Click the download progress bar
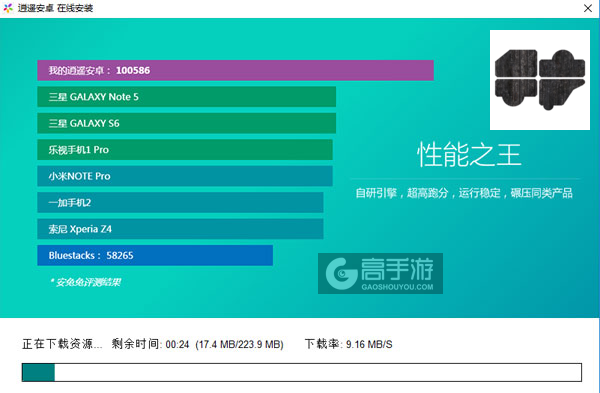 (302, 372)
